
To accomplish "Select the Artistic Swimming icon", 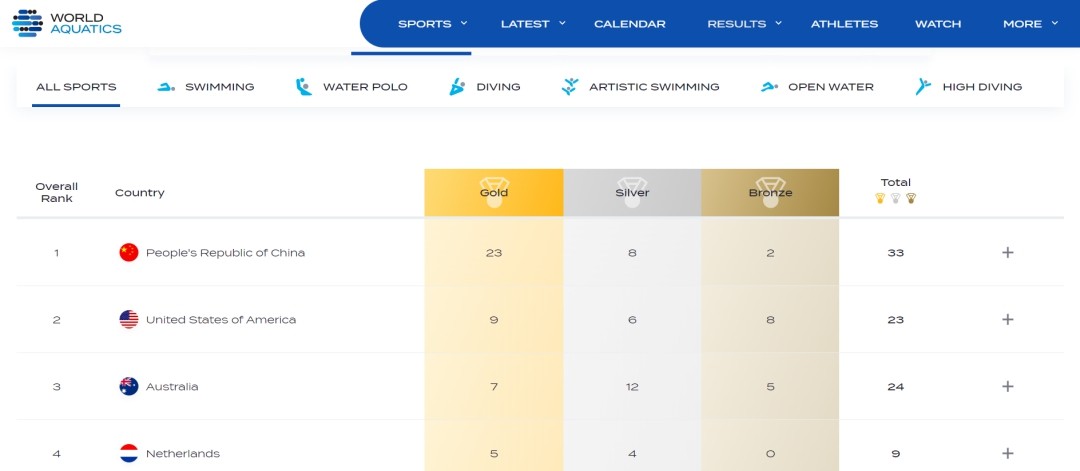I will tap(570, 87).
